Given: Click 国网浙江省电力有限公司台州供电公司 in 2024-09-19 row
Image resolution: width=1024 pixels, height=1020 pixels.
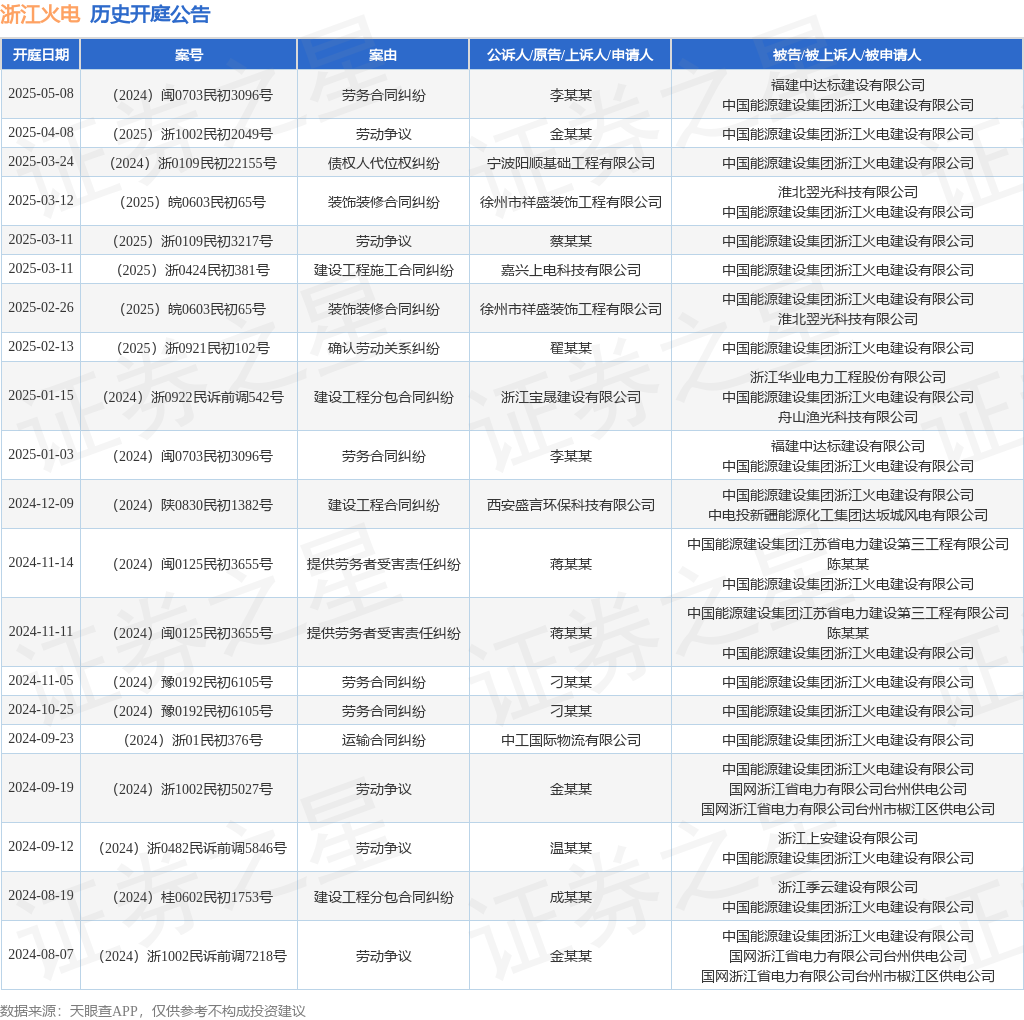Looking at the screenshot, I should pyautogui.click(x=848, y=789).
